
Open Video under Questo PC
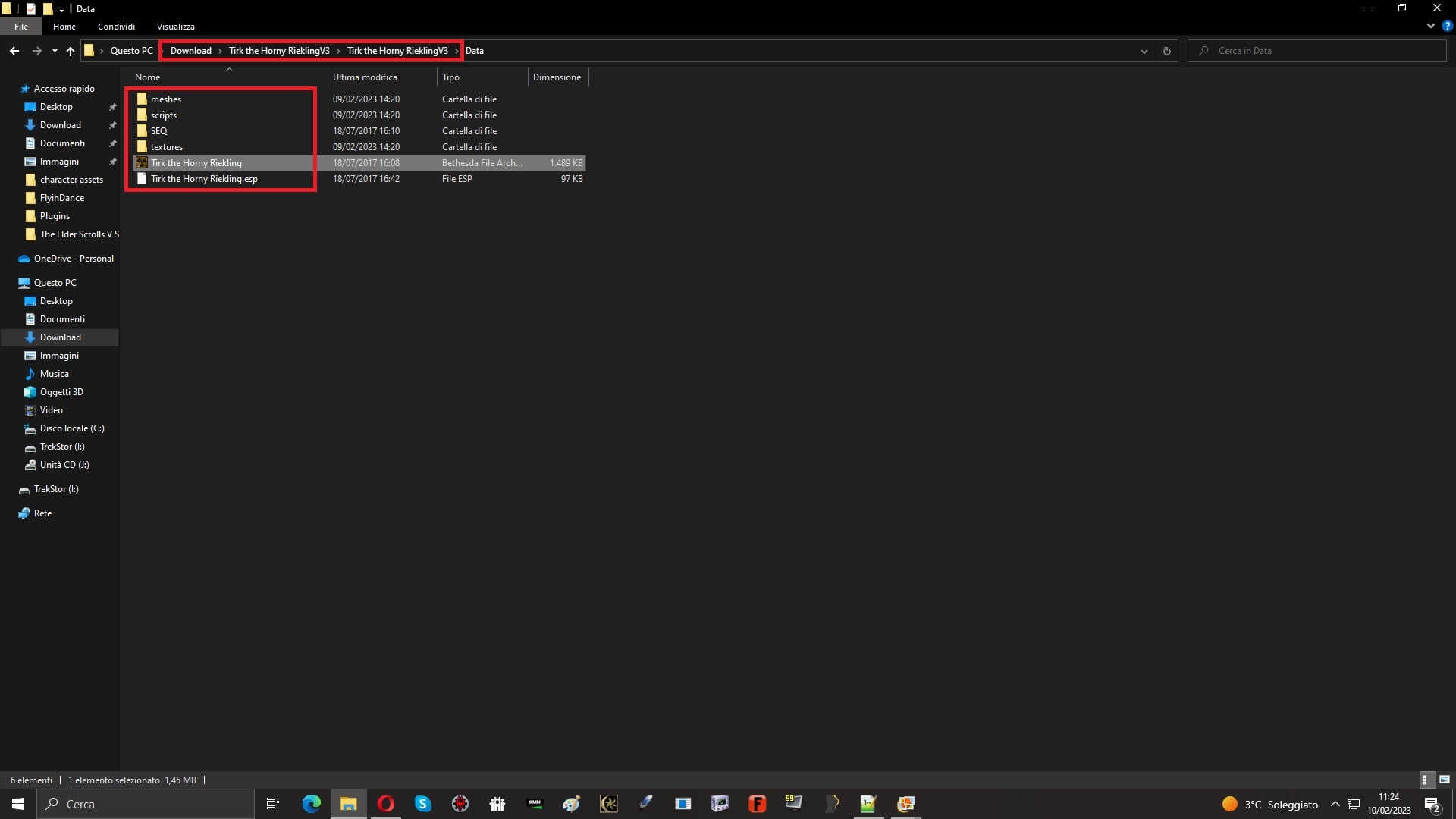pos(51,410)
